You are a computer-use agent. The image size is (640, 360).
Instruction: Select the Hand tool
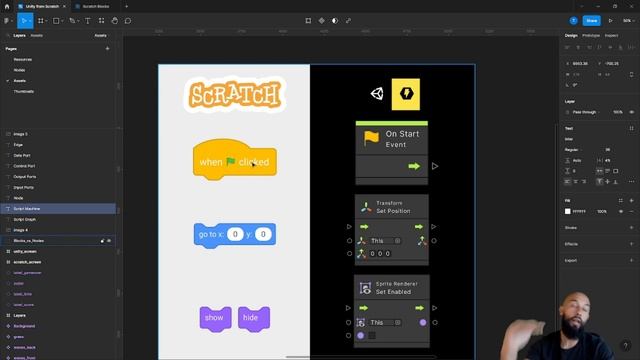[115, 21]
